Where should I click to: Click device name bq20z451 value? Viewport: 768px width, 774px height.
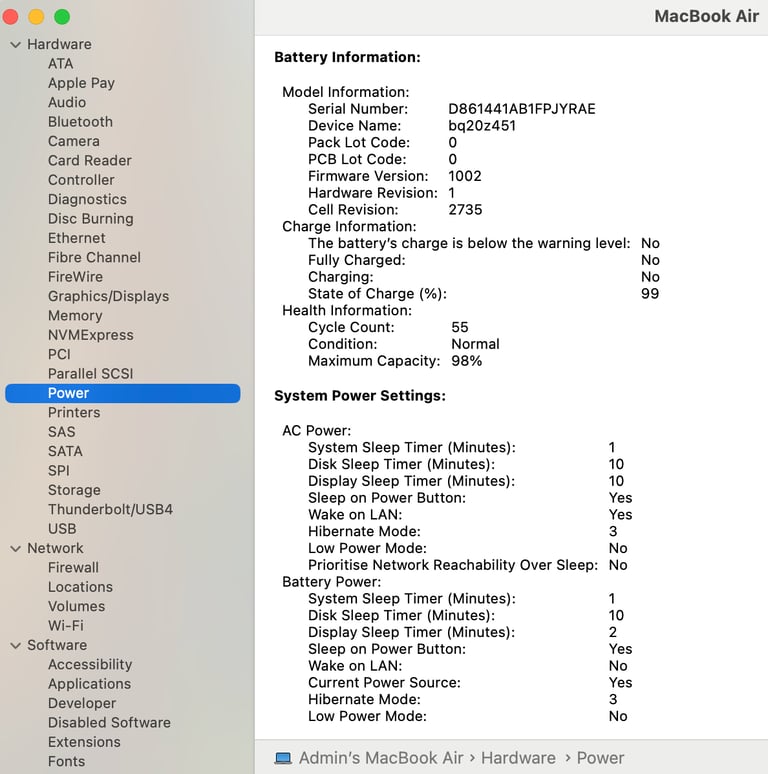(x=482, y=125)
